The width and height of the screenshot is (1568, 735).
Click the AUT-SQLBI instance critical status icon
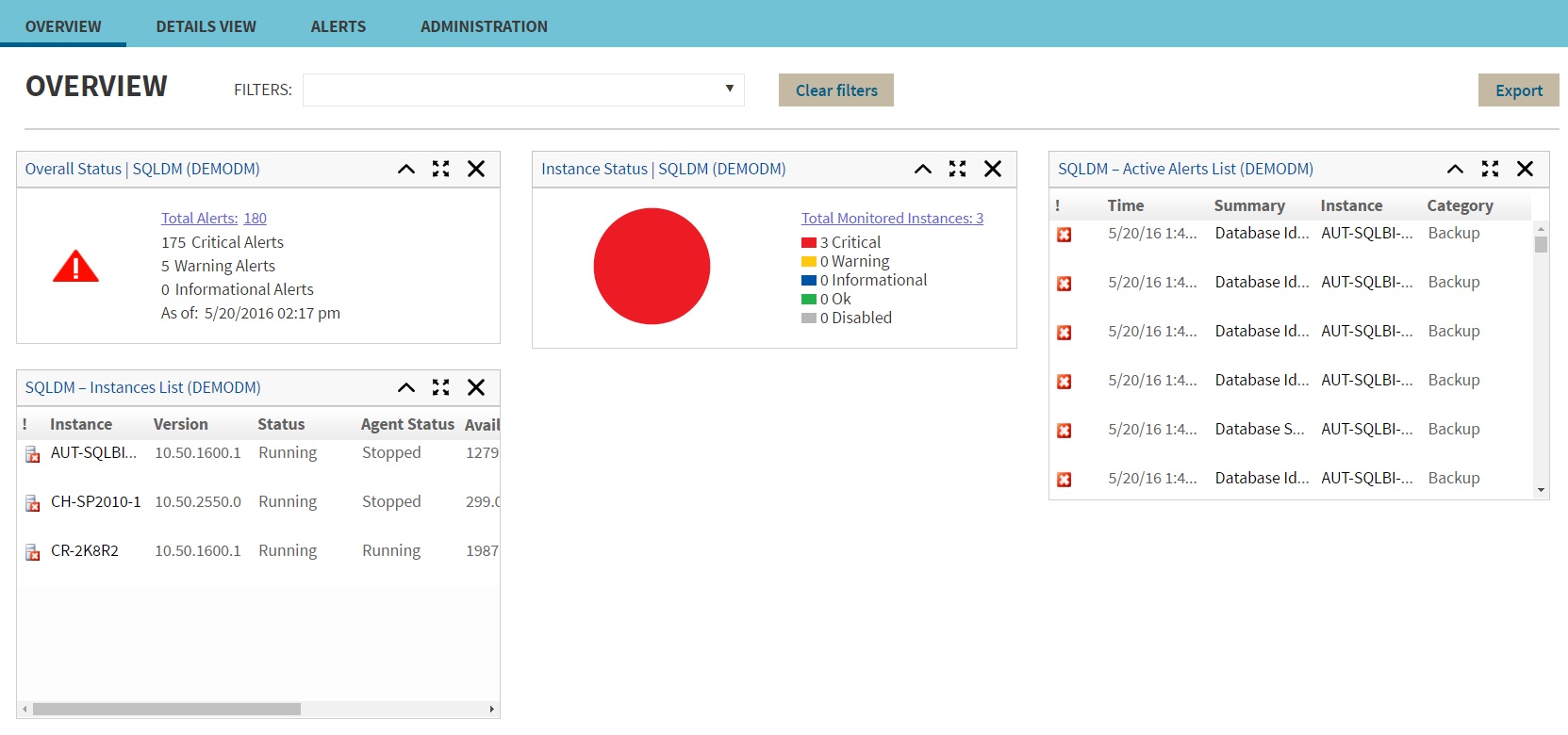pyautogui.click(x=32, y=454)
